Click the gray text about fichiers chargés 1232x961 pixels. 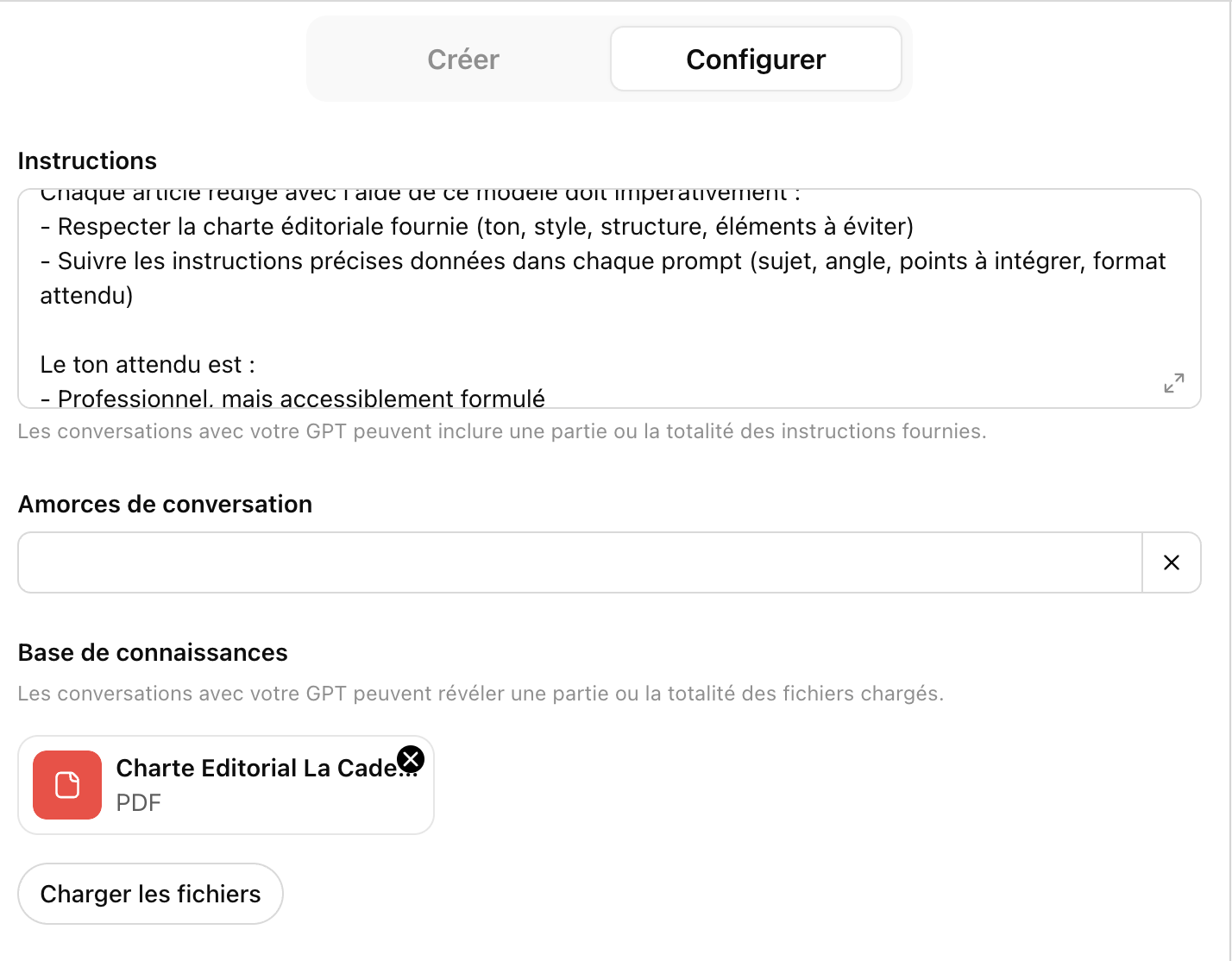(481, 693)
